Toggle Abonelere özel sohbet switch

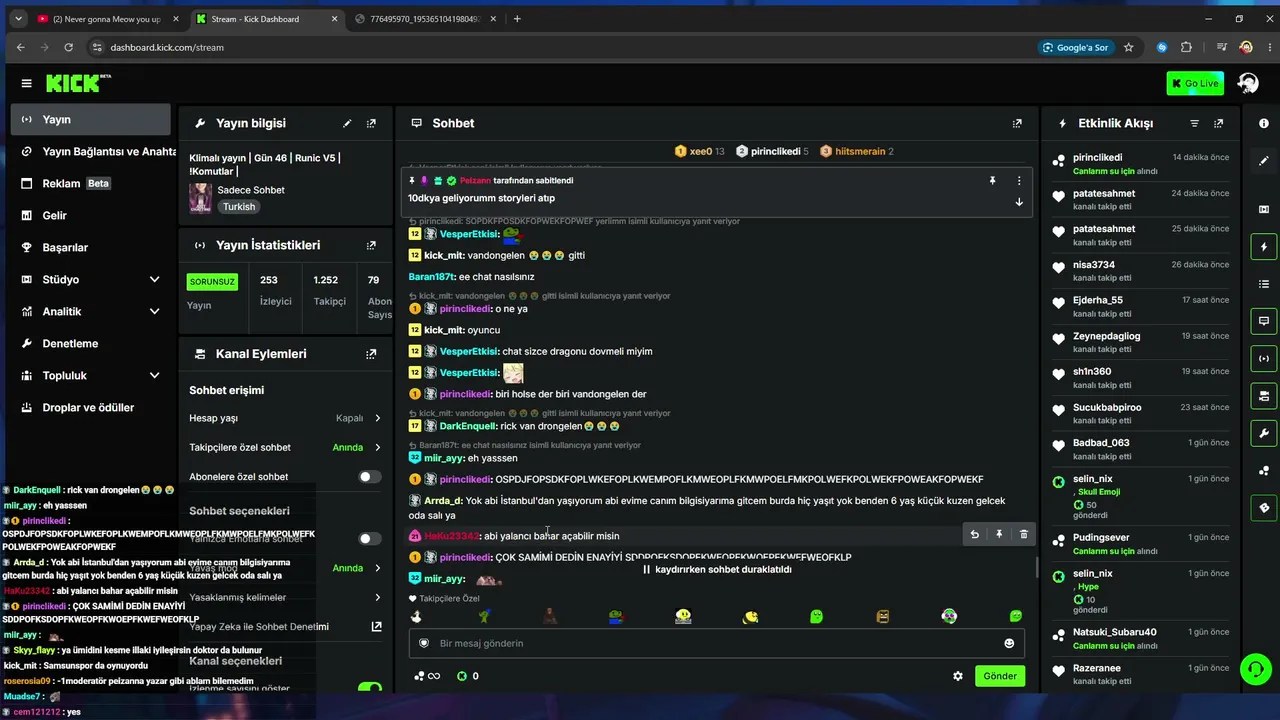tap(370, 477)
